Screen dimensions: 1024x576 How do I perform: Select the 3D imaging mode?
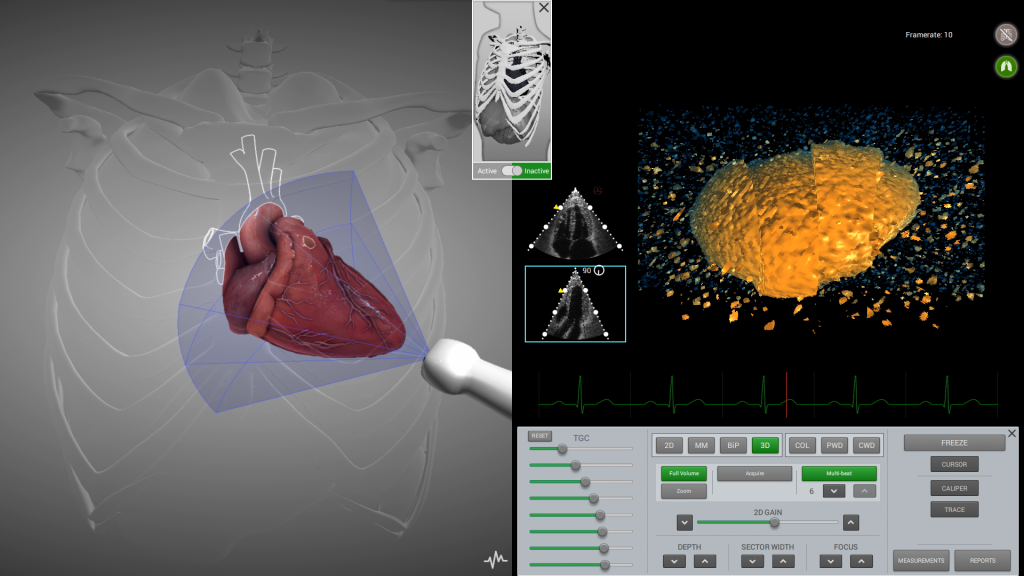pyautogui.click(x=765, y=445)
